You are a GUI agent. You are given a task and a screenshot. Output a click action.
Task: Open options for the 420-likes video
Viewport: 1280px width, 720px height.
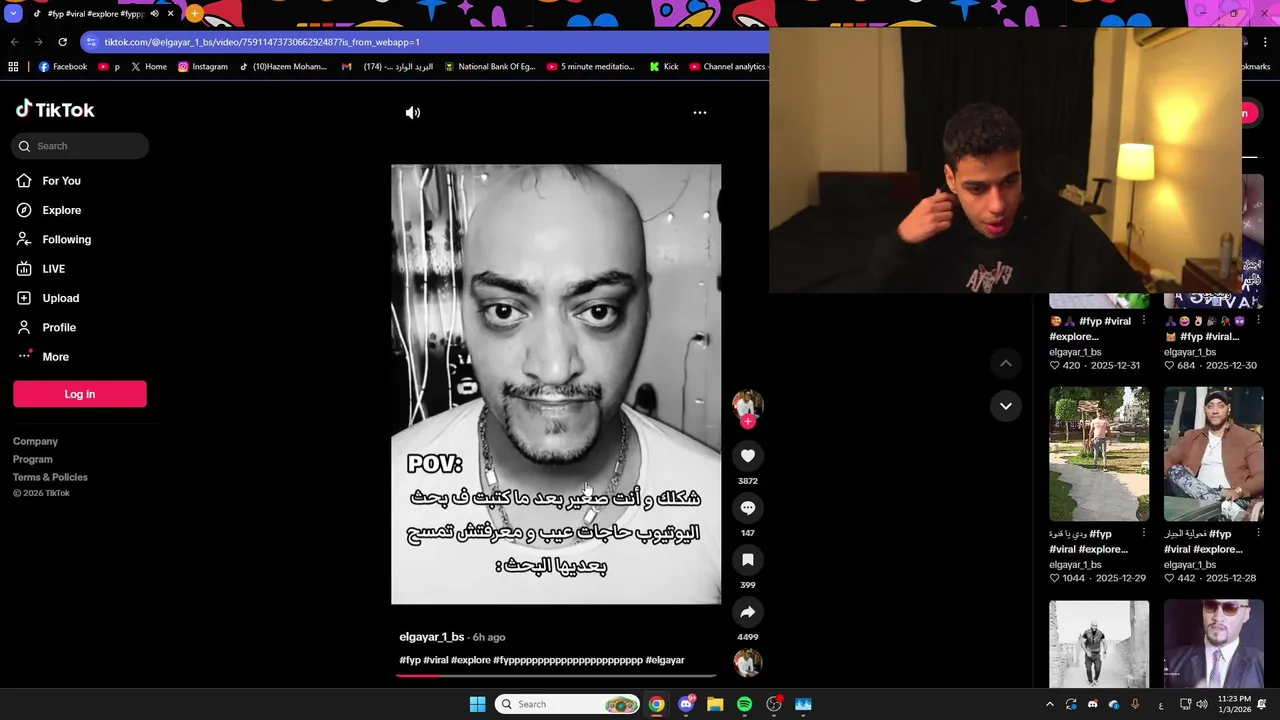pos(1143,321)
